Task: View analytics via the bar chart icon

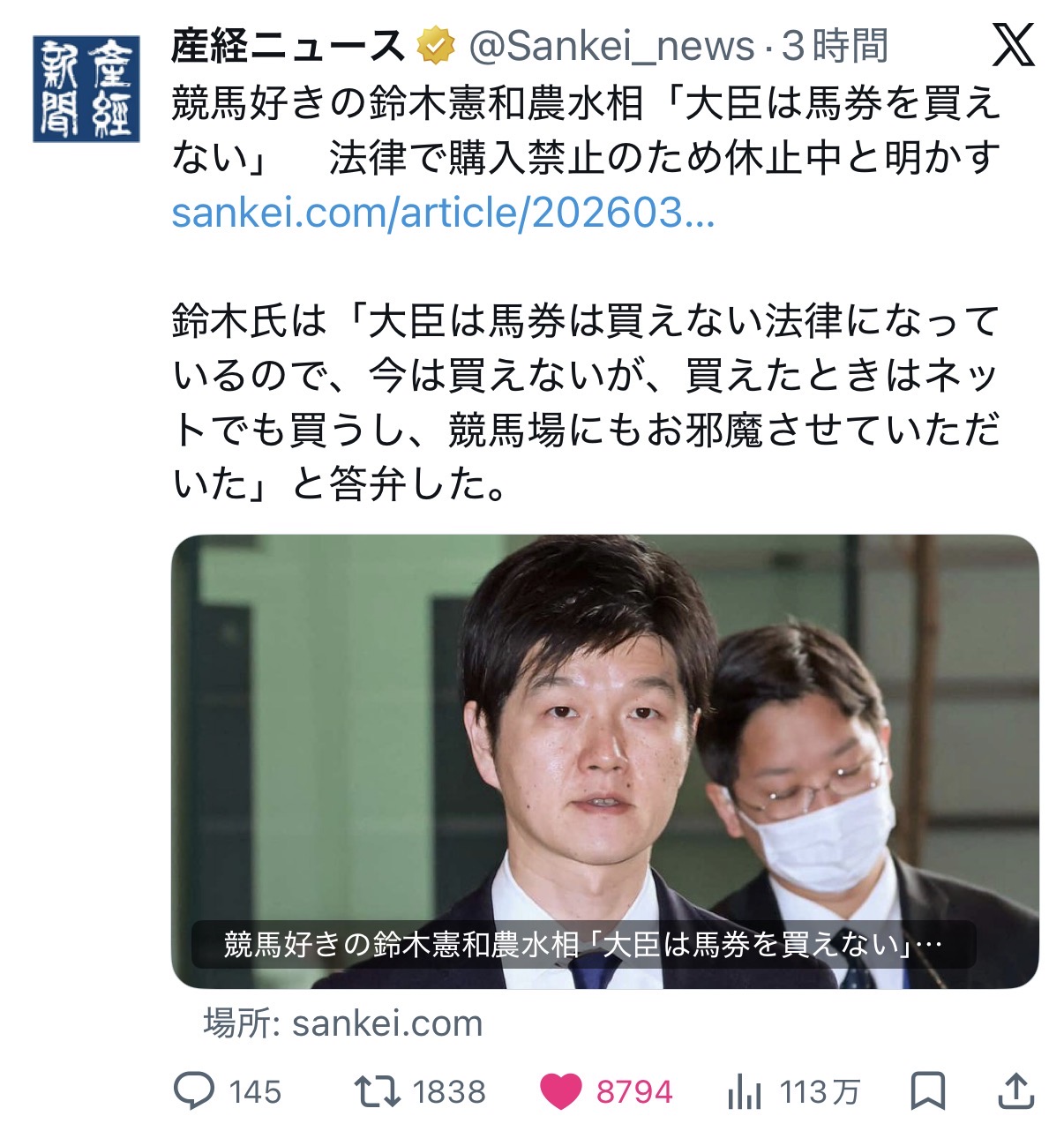Action: [x=746, y=1093]
